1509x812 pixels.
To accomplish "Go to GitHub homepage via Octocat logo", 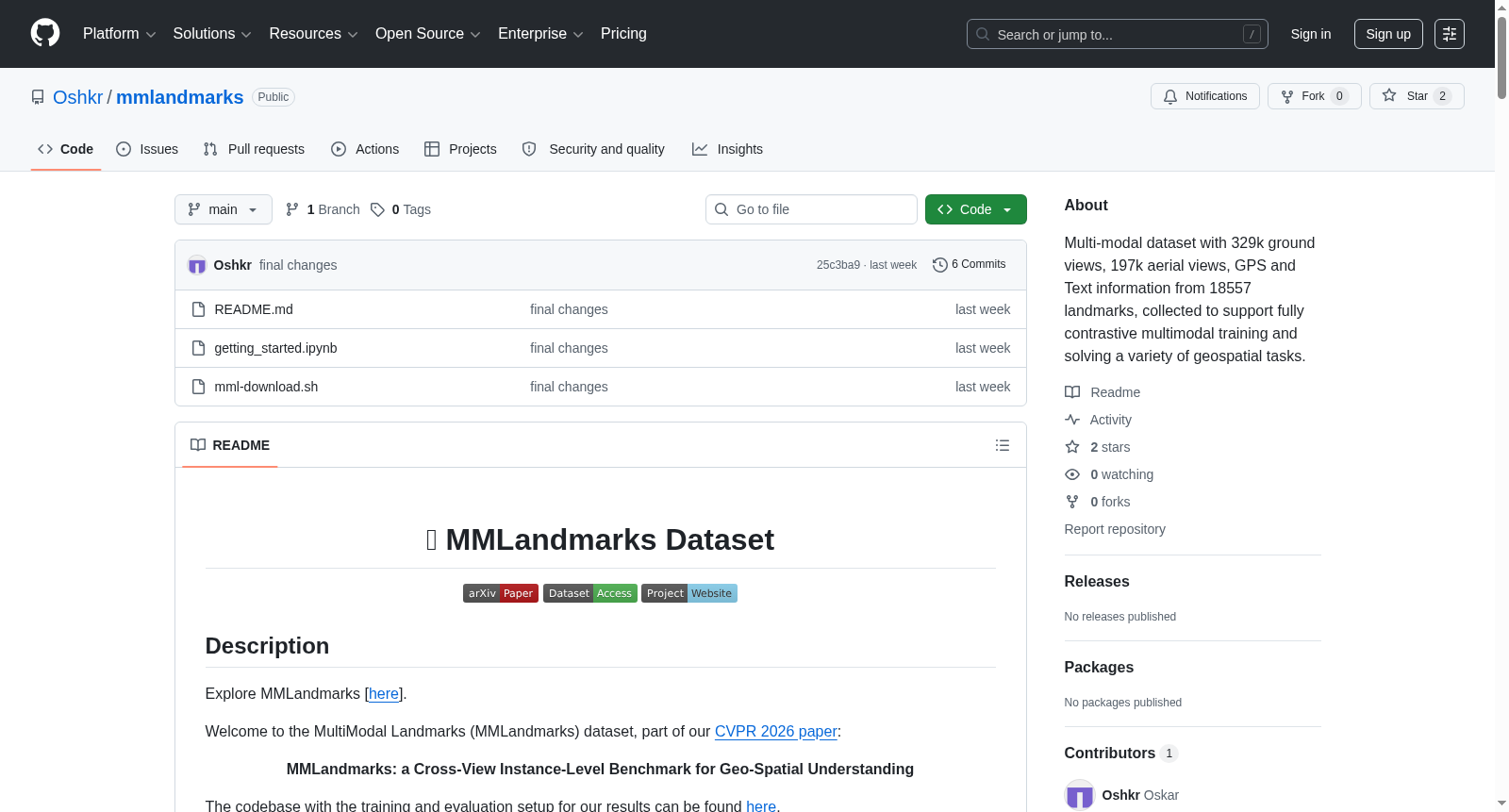I will 45,34.
